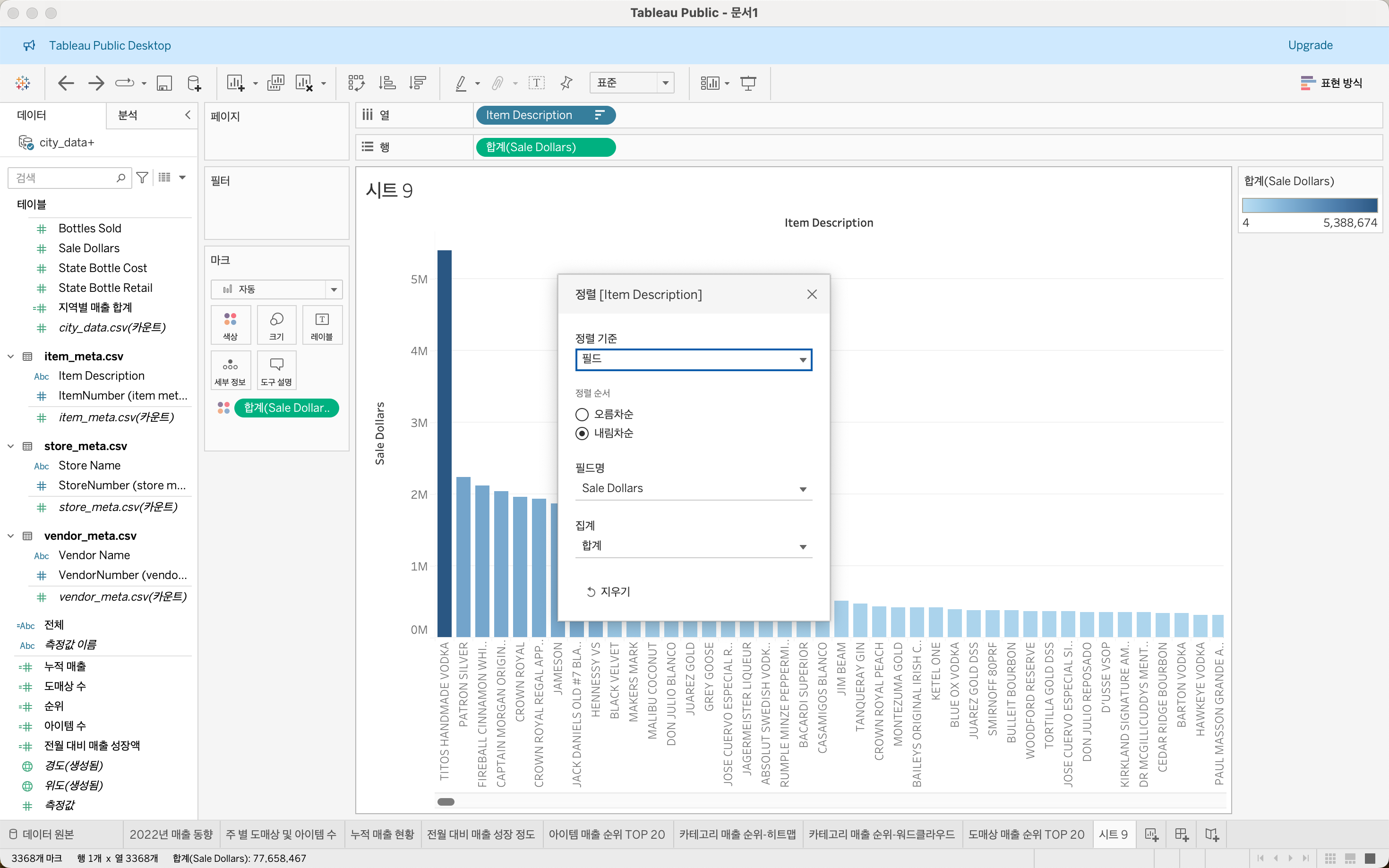Screen dimensions: 1389x868
Task: Open the 집계 aggregation dropdown
Action: pos(693,546)
